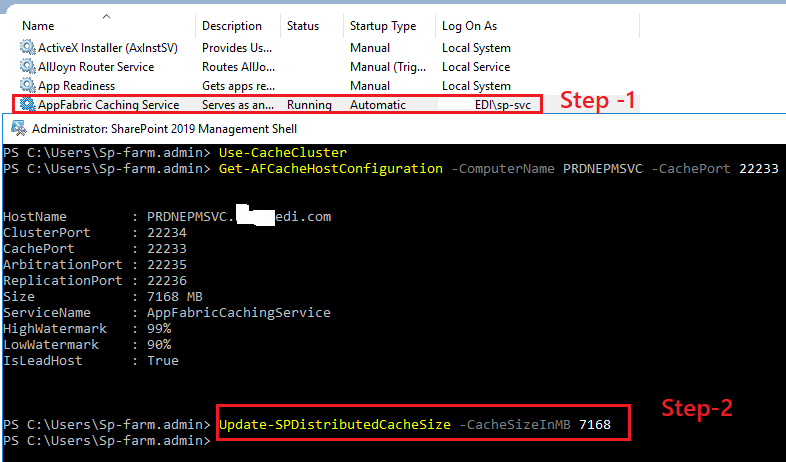786x462 pixels.
Task: Click the ServiceName value AppFabricCachingService
Action: click(239, 313)
